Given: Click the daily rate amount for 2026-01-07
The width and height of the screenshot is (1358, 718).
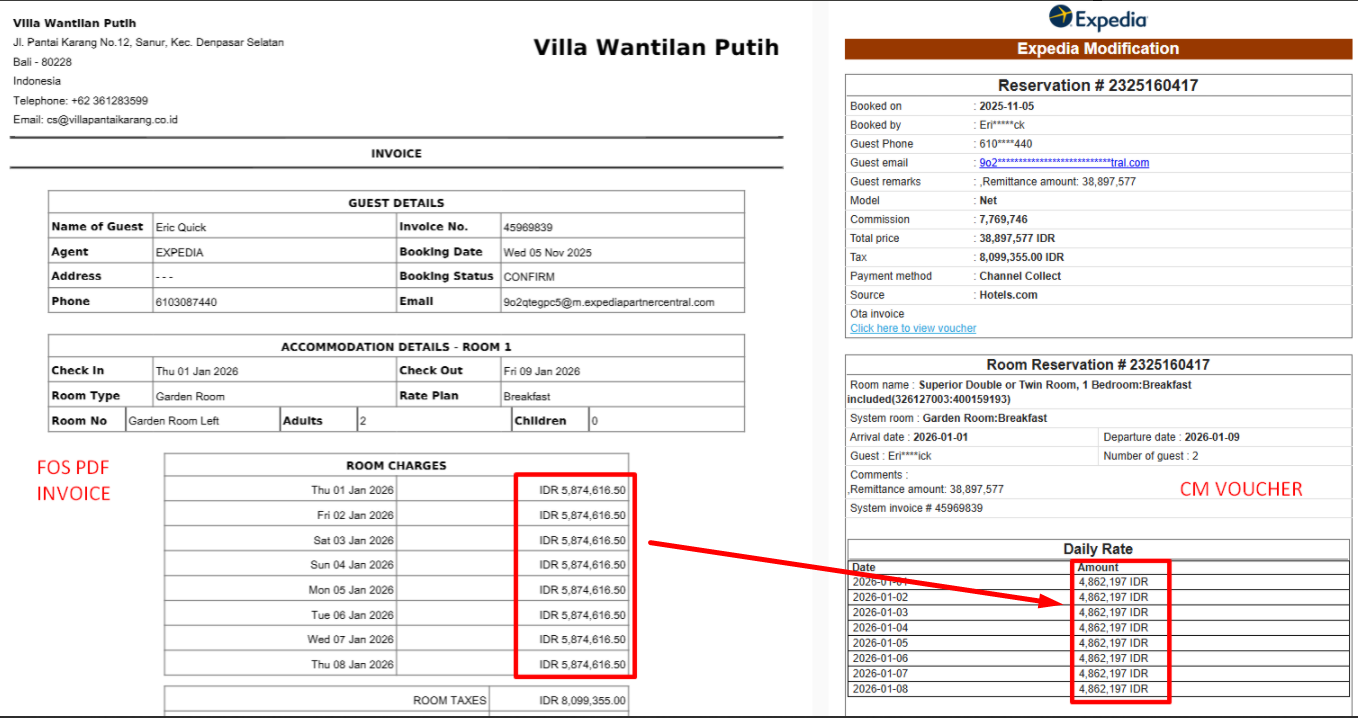Looking at the screenshot, I should [x=1113, y=674].
